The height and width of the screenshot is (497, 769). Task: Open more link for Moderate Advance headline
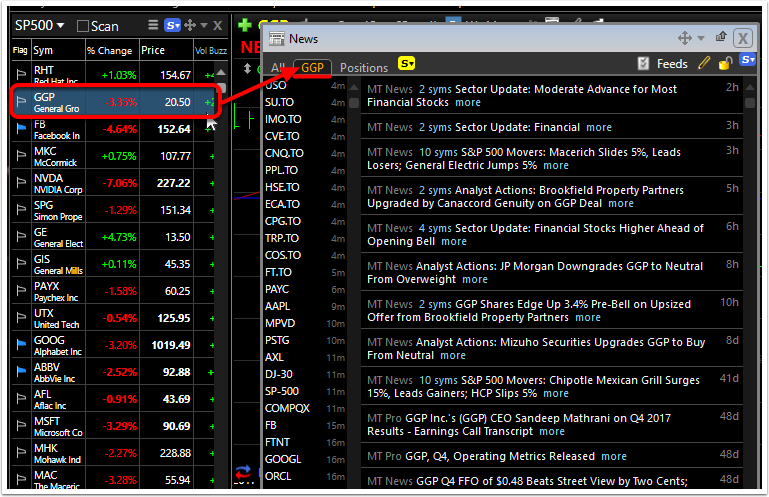pos(468,102)
